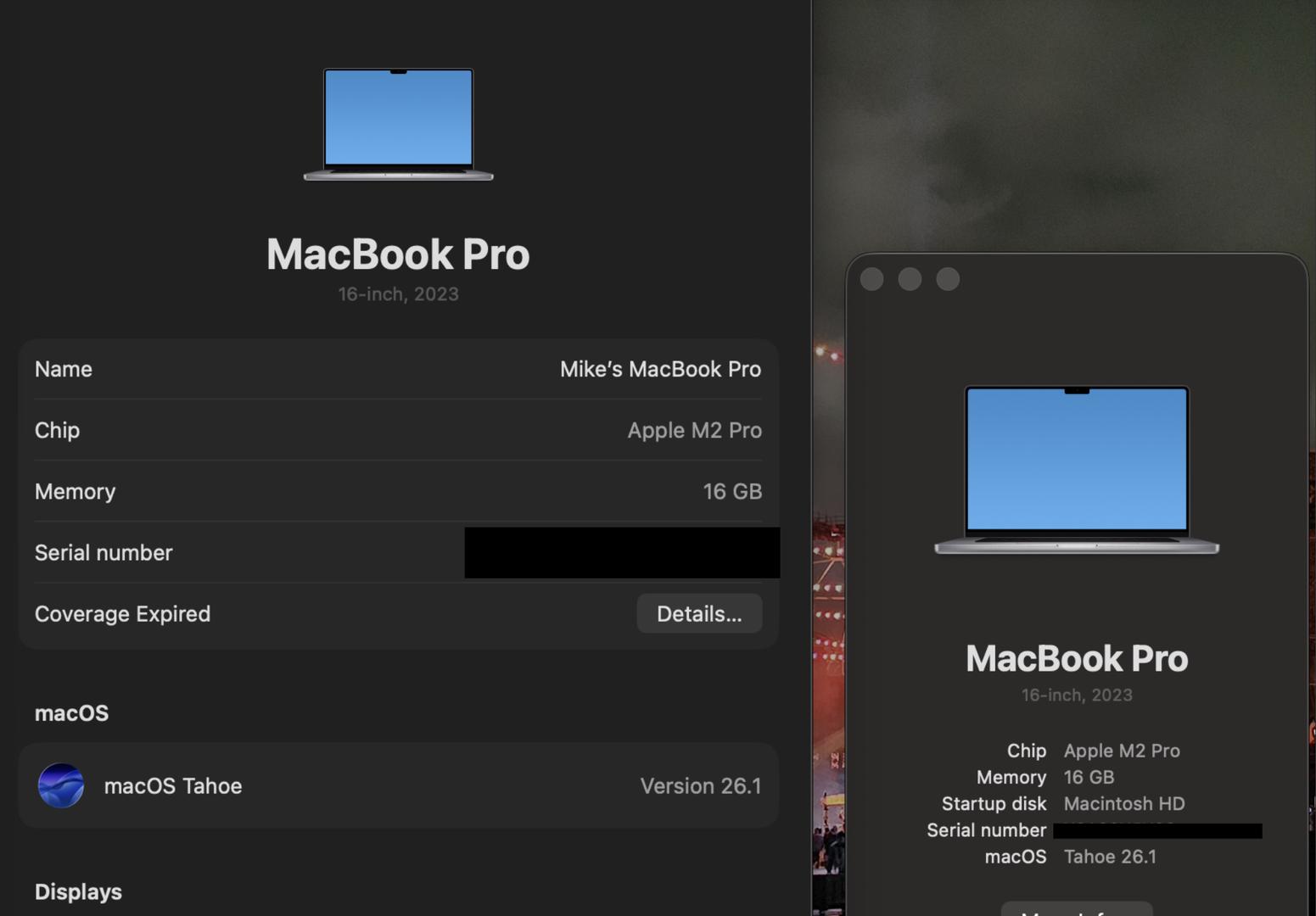Click Apple M2 Pro in About window

coord(1121,751)
